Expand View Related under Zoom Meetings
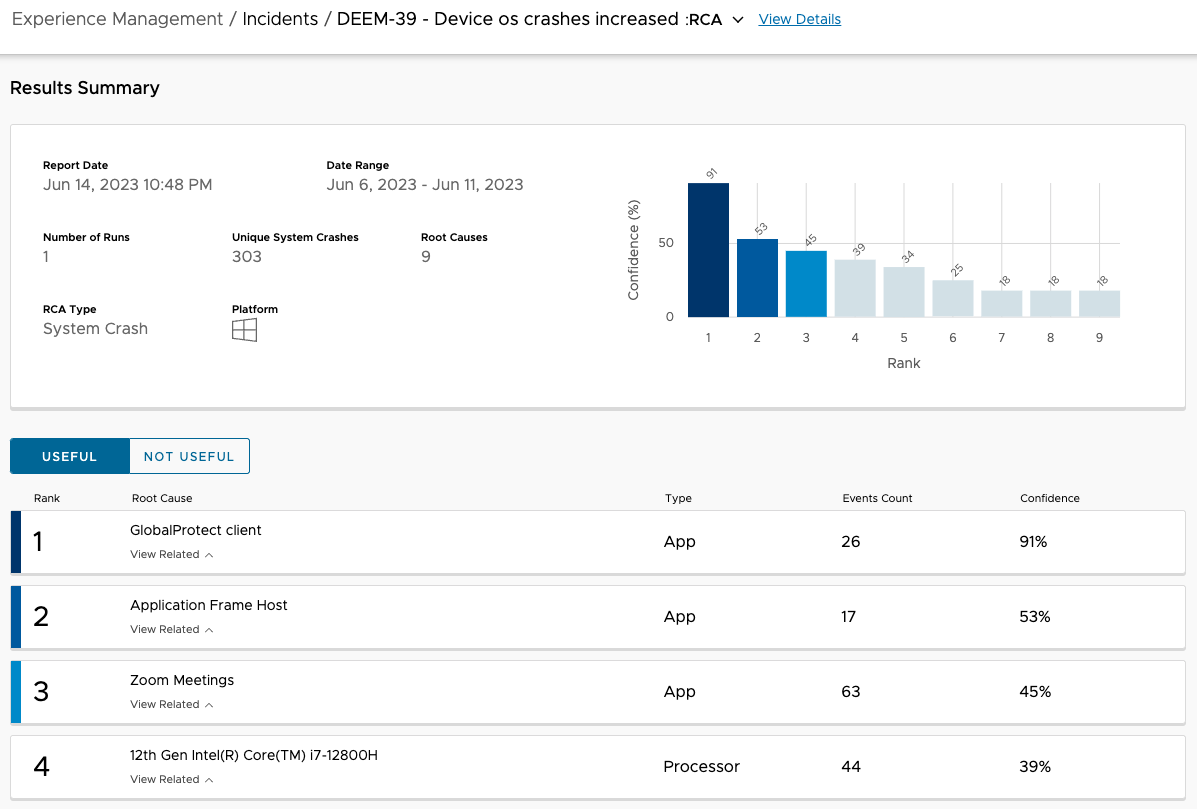The height and width of the screenshot is (809, 1197). click(x=171, y=704)
